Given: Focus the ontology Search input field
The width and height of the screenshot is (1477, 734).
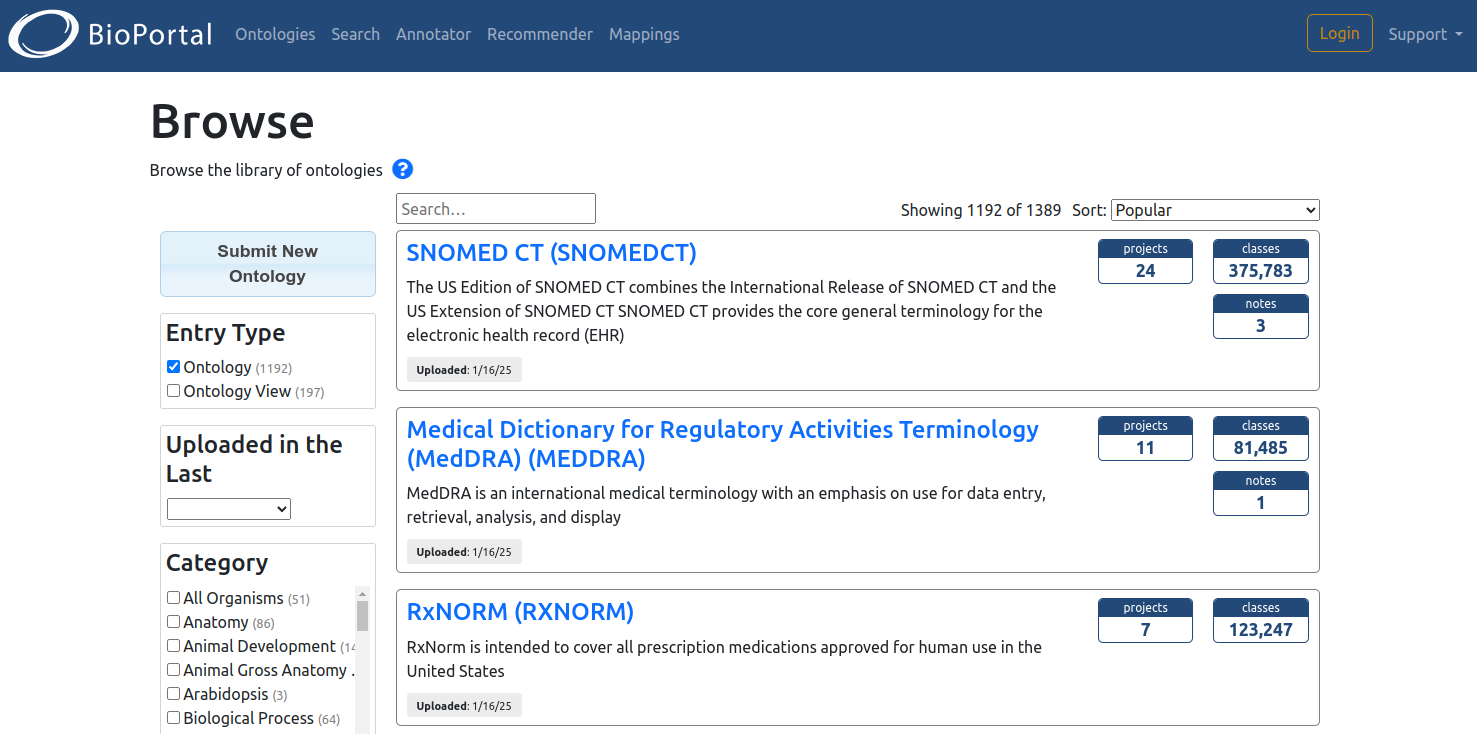Looking at the screenshot, I should [495, 209].
